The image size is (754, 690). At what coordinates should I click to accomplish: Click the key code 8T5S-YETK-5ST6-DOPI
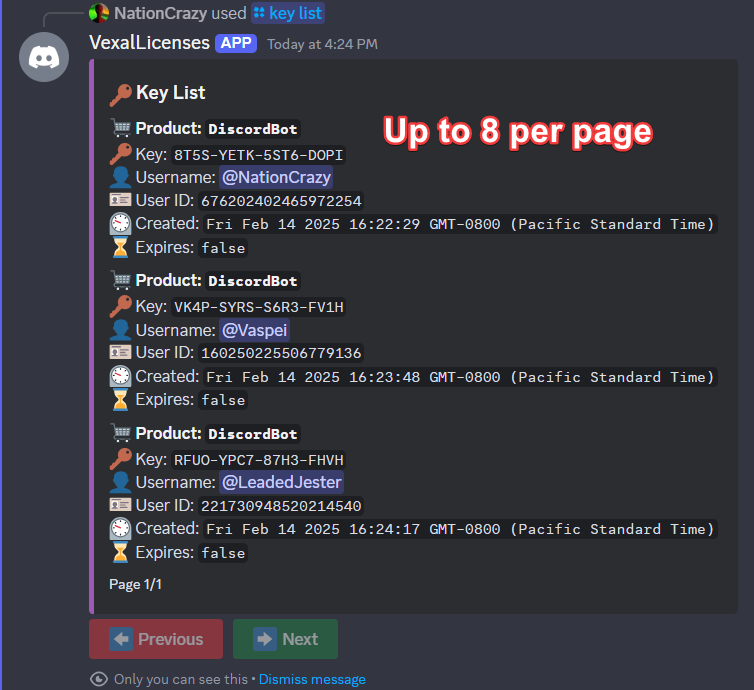point(259,154)
